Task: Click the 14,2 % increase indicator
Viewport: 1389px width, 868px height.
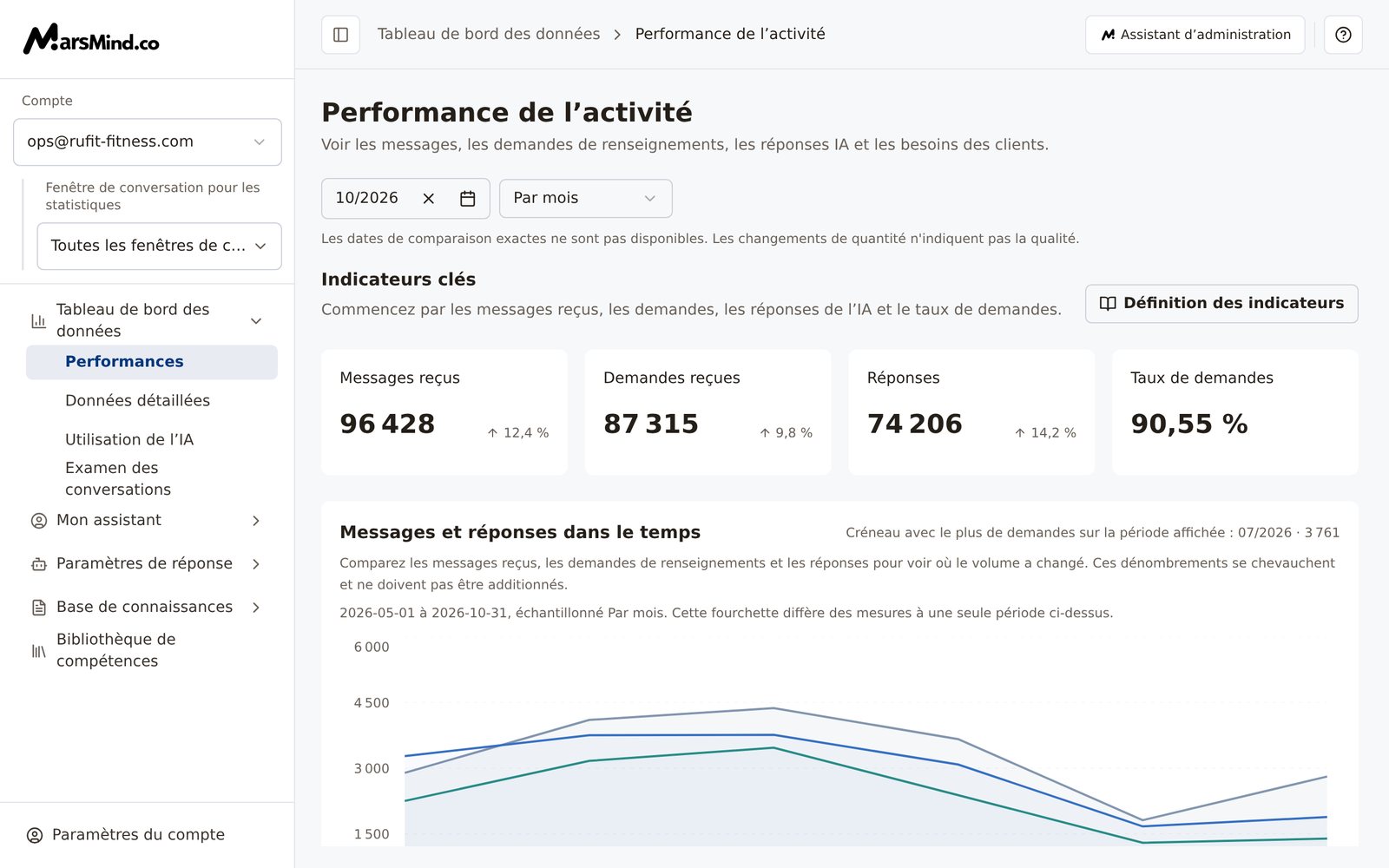Action: click(1045, 433)
